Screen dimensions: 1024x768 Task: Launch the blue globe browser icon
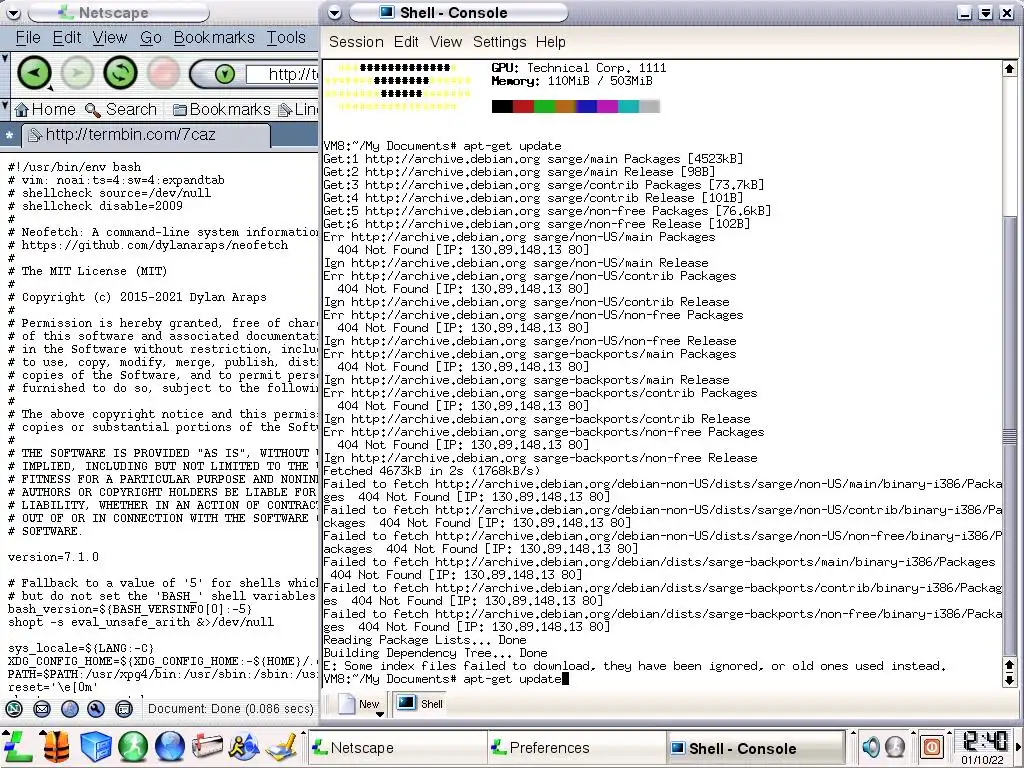coord(170,746)
